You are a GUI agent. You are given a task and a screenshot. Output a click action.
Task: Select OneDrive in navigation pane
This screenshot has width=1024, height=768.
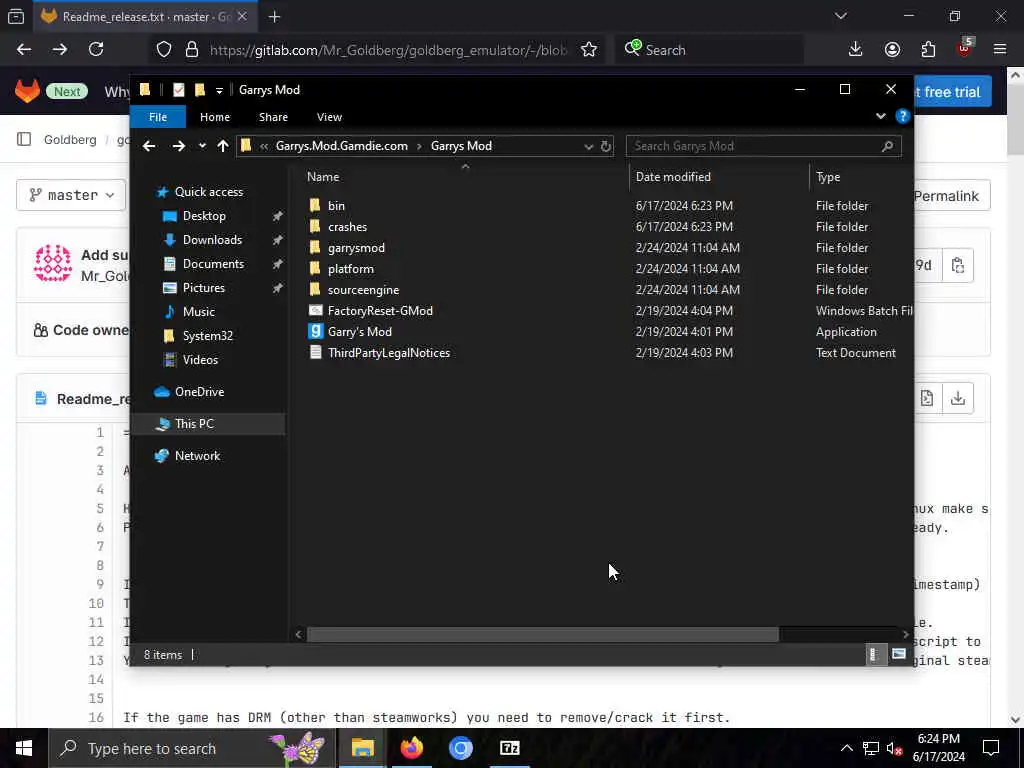pyautogui.click(x=199, y=392)
